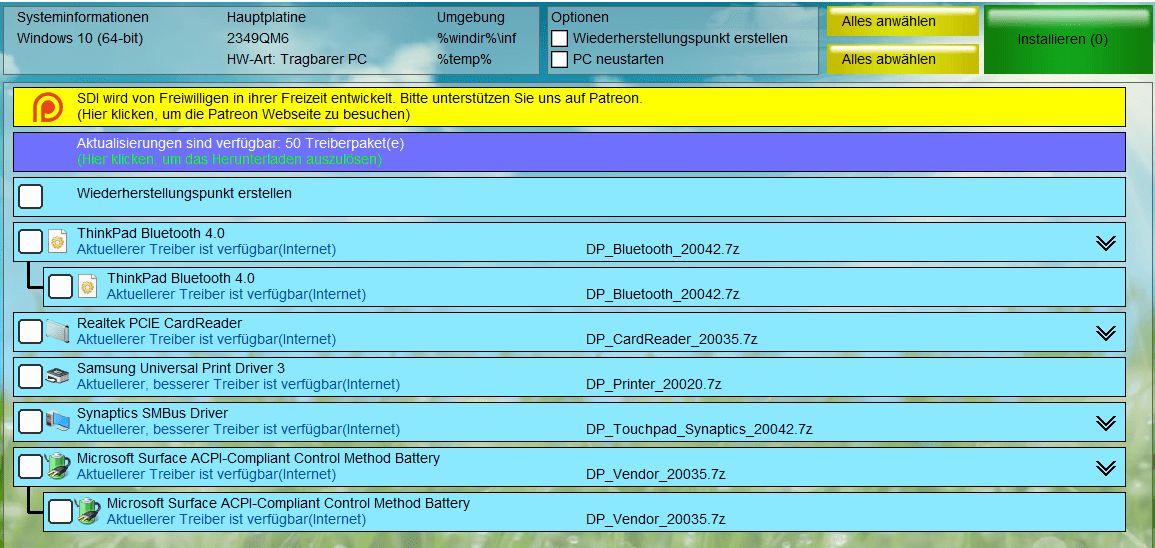Click the Patreon logo icon
Screen dimensions: 1155x548
click(48, 108)
